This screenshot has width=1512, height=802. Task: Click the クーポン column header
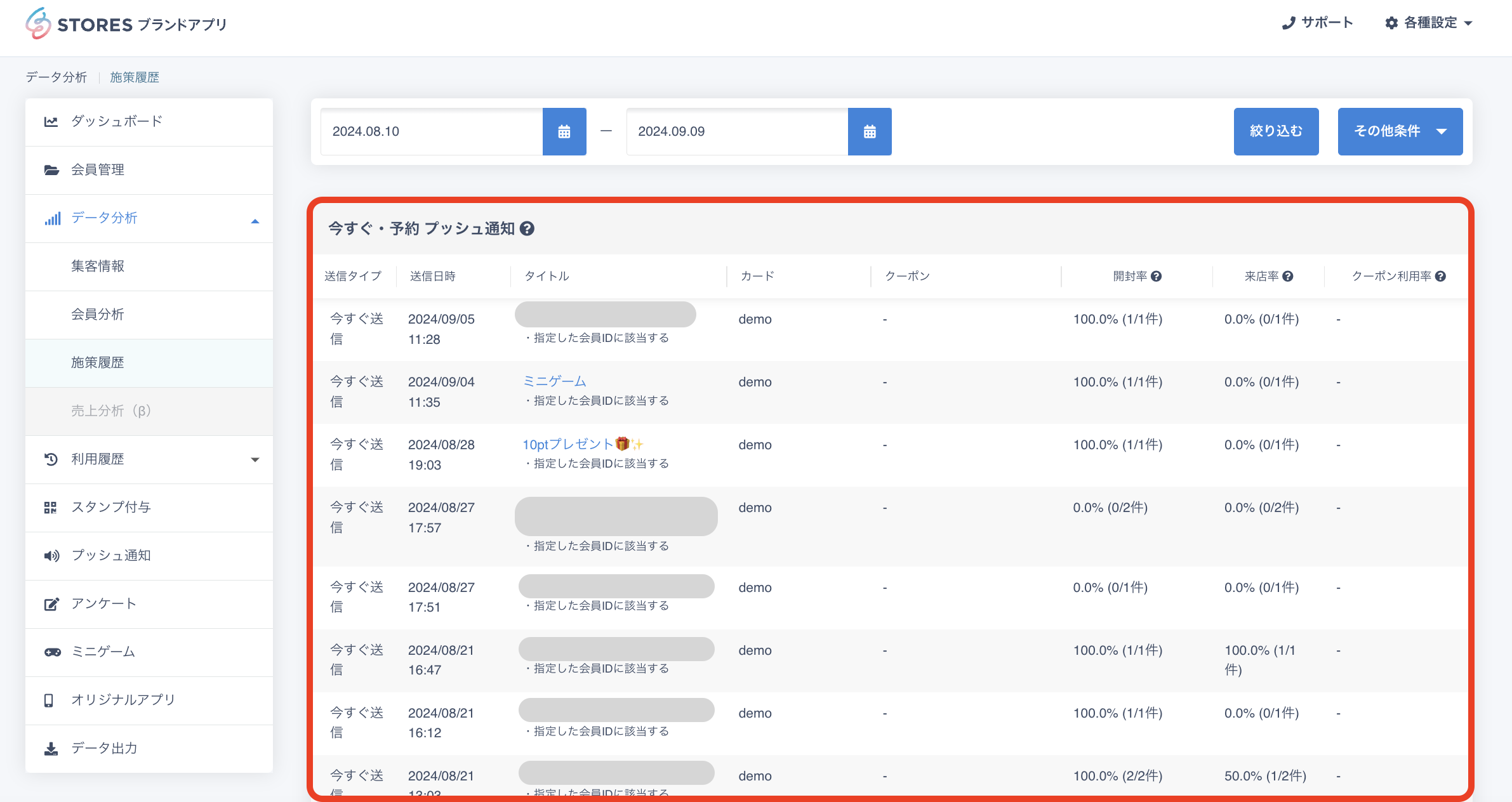pos(907,276)
